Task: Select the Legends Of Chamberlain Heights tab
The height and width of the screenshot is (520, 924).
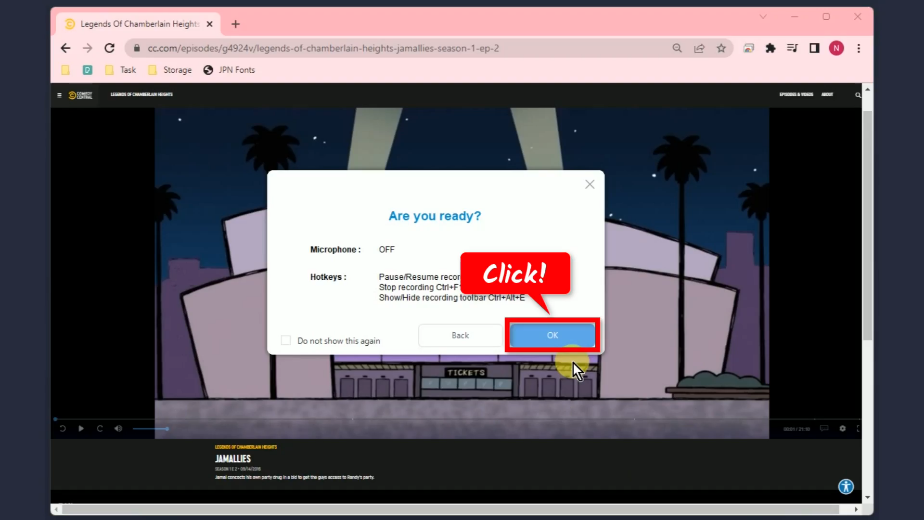Action: [x=138, y=24]
